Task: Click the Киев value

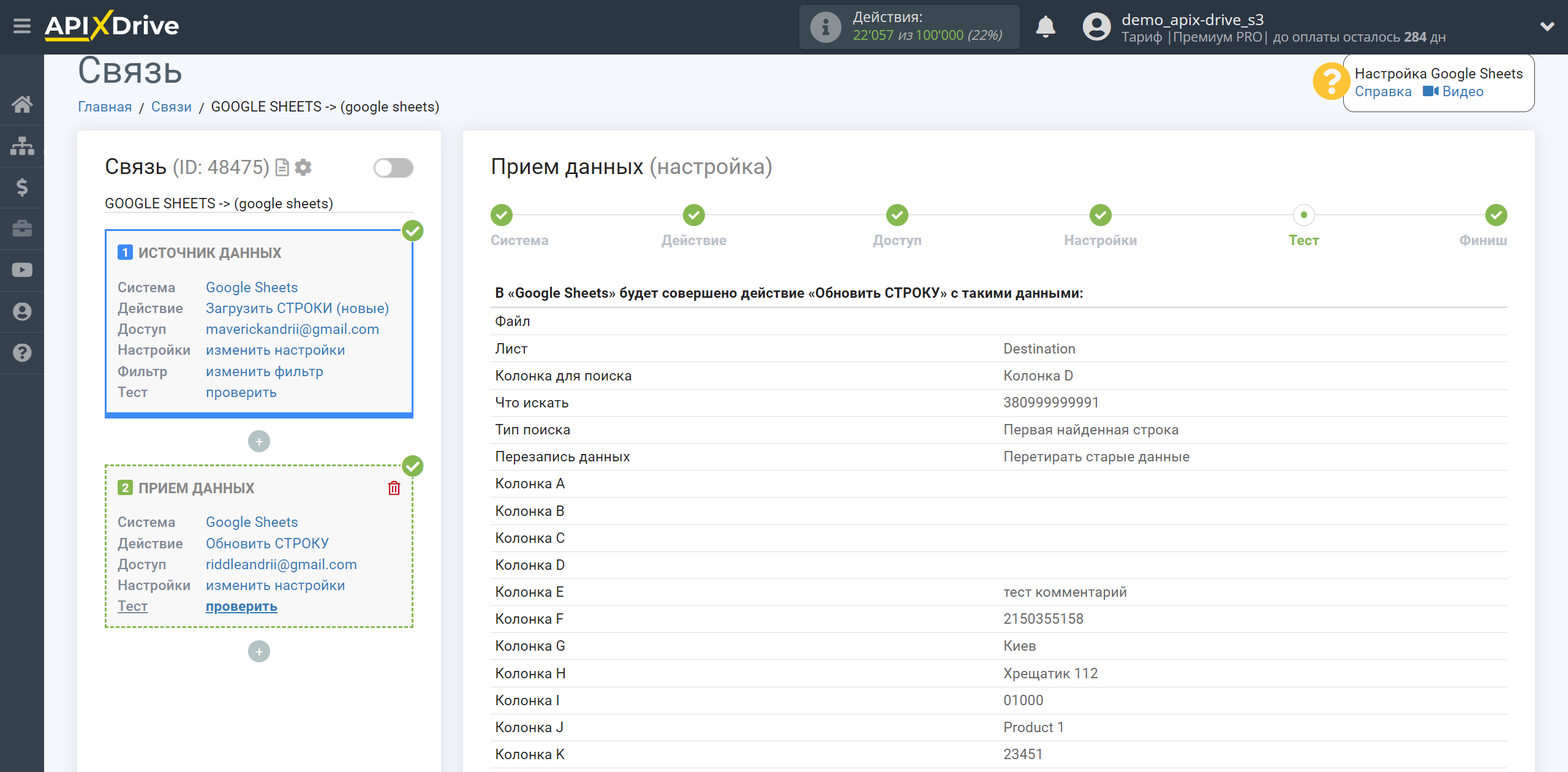Action: coord(1020,646)
